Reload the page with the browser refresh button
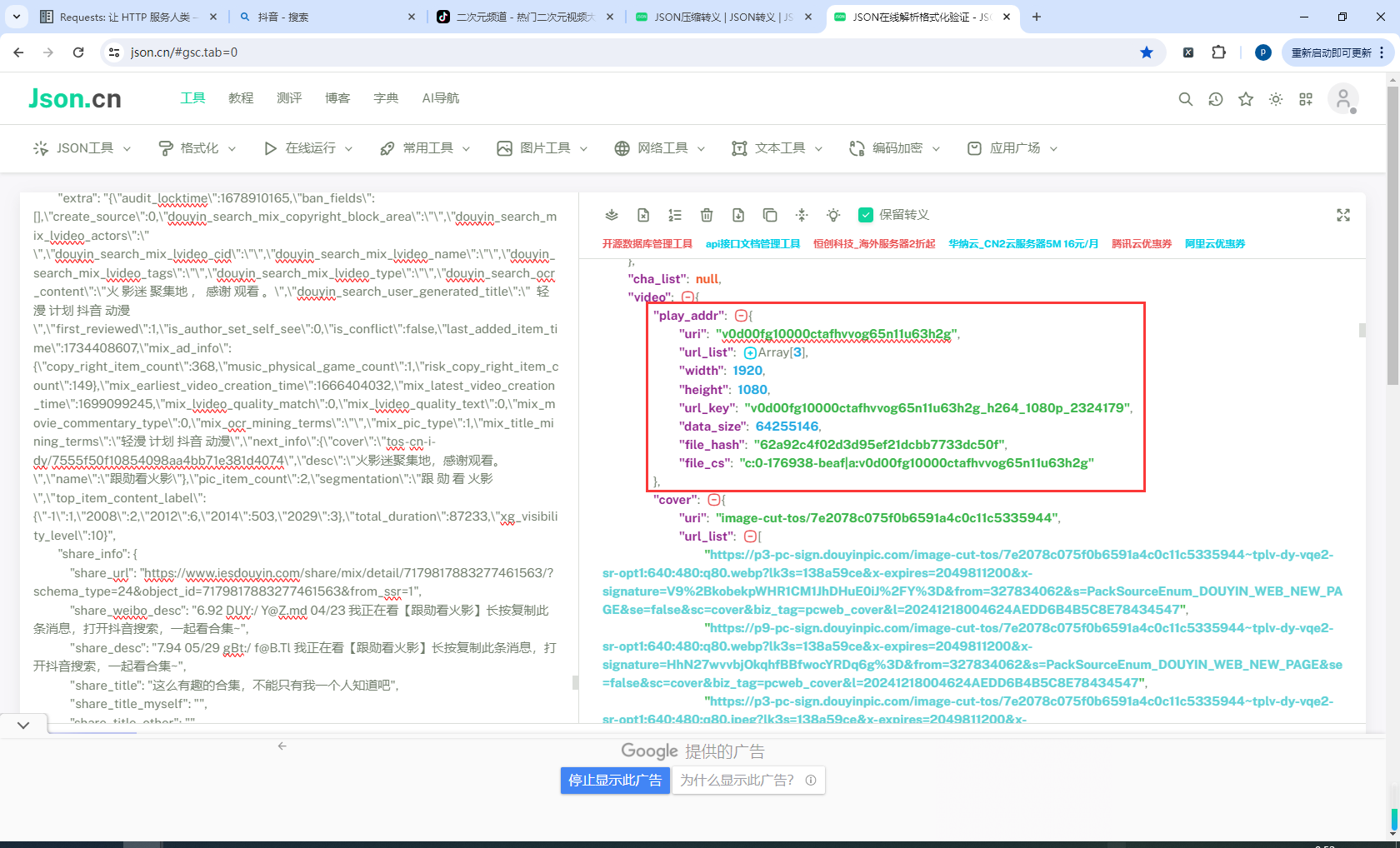The width and height of the screenshot is (1400, 848). coord(78,52)
